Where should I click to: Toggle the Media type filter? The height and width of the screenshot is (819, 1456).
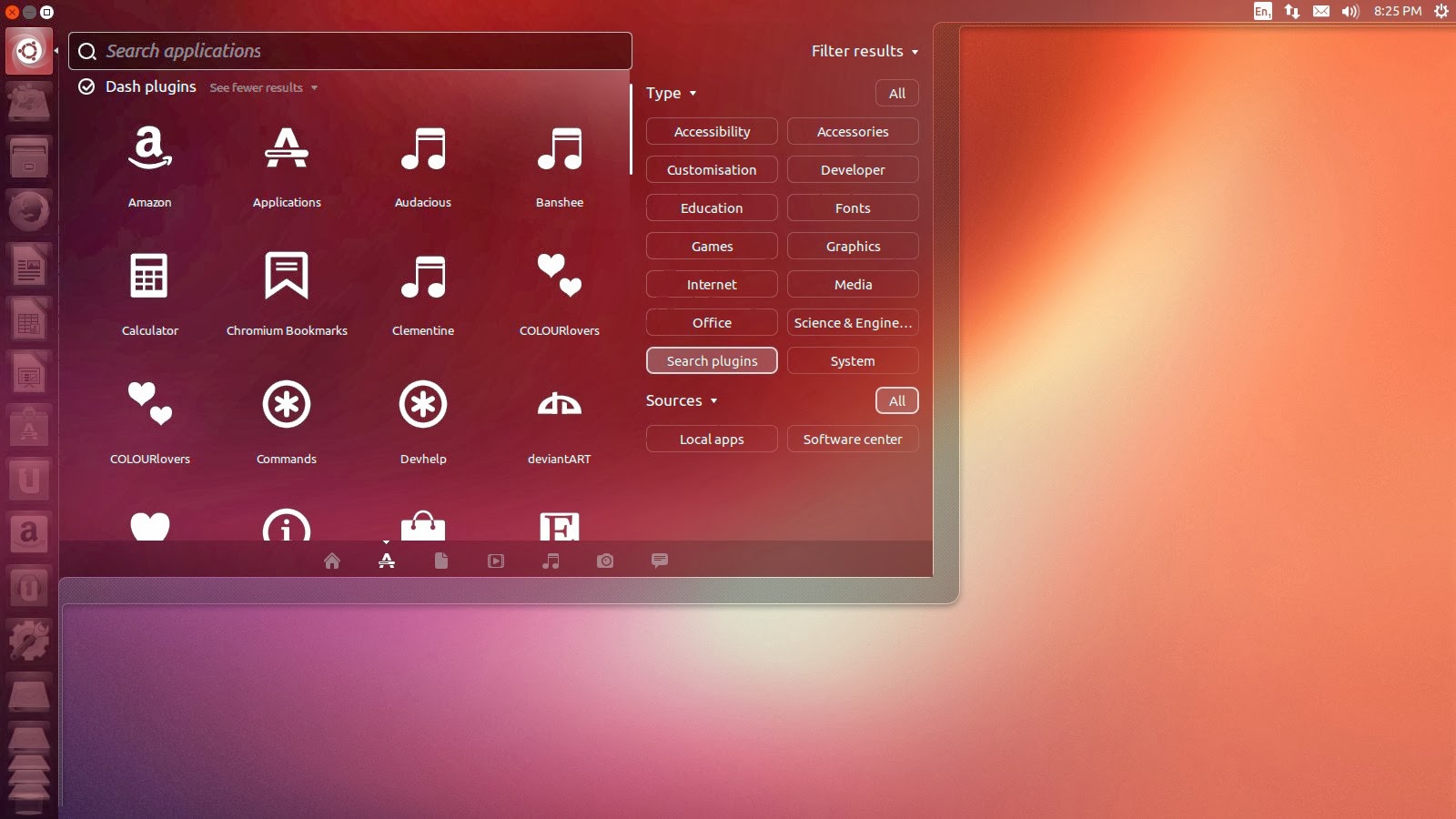pos(853,284)
